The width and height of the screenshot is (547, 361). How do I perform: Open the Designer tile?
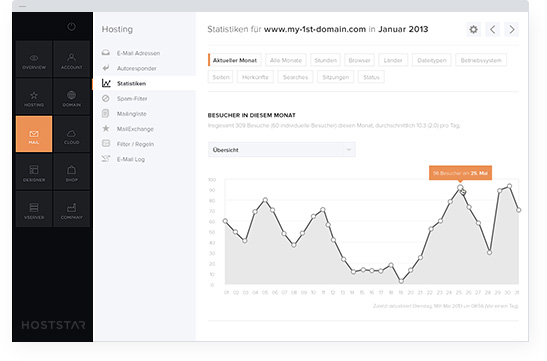34,172
